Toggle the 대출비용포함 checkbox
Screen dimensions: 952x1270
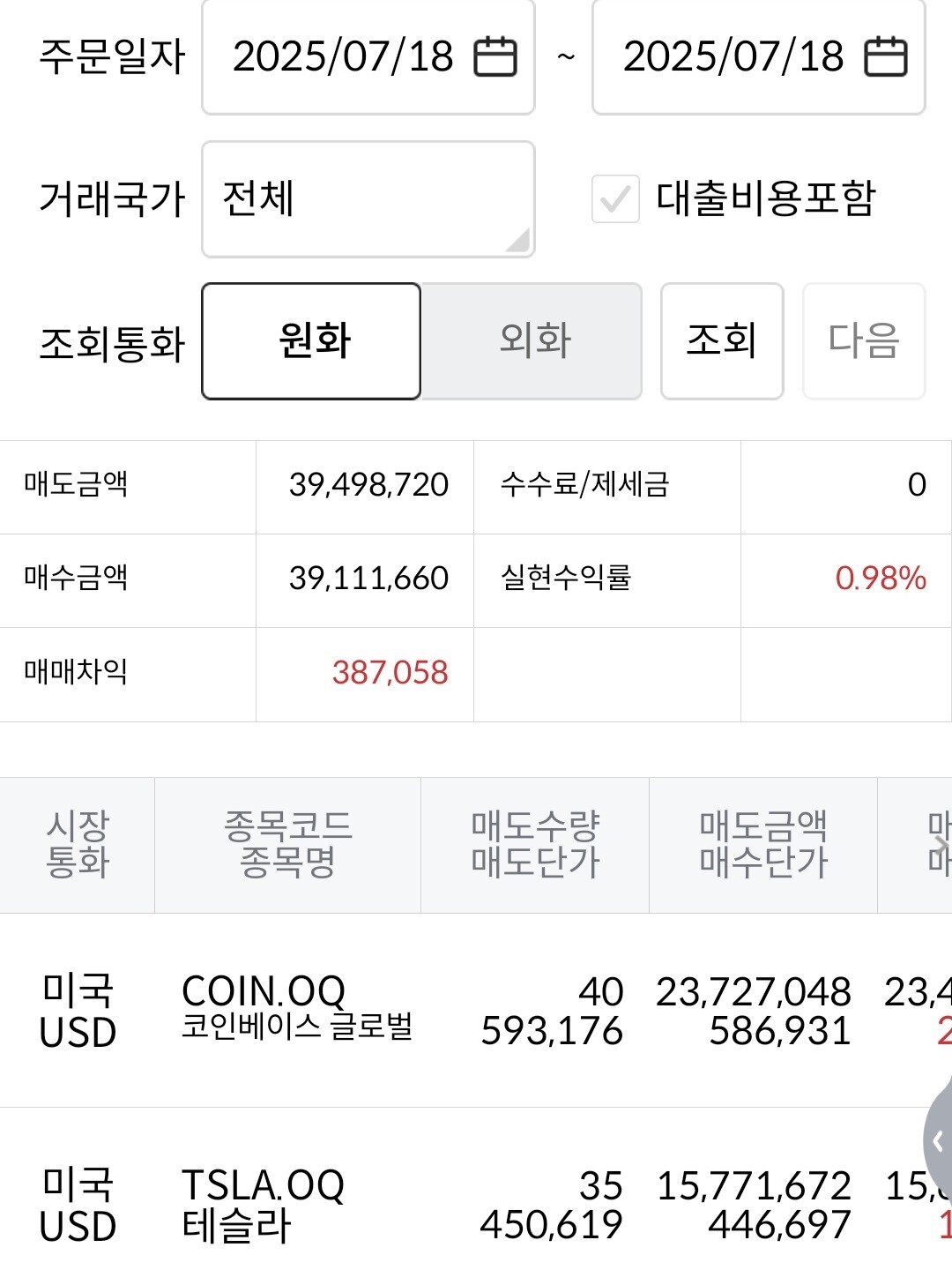tap(615, 198)
